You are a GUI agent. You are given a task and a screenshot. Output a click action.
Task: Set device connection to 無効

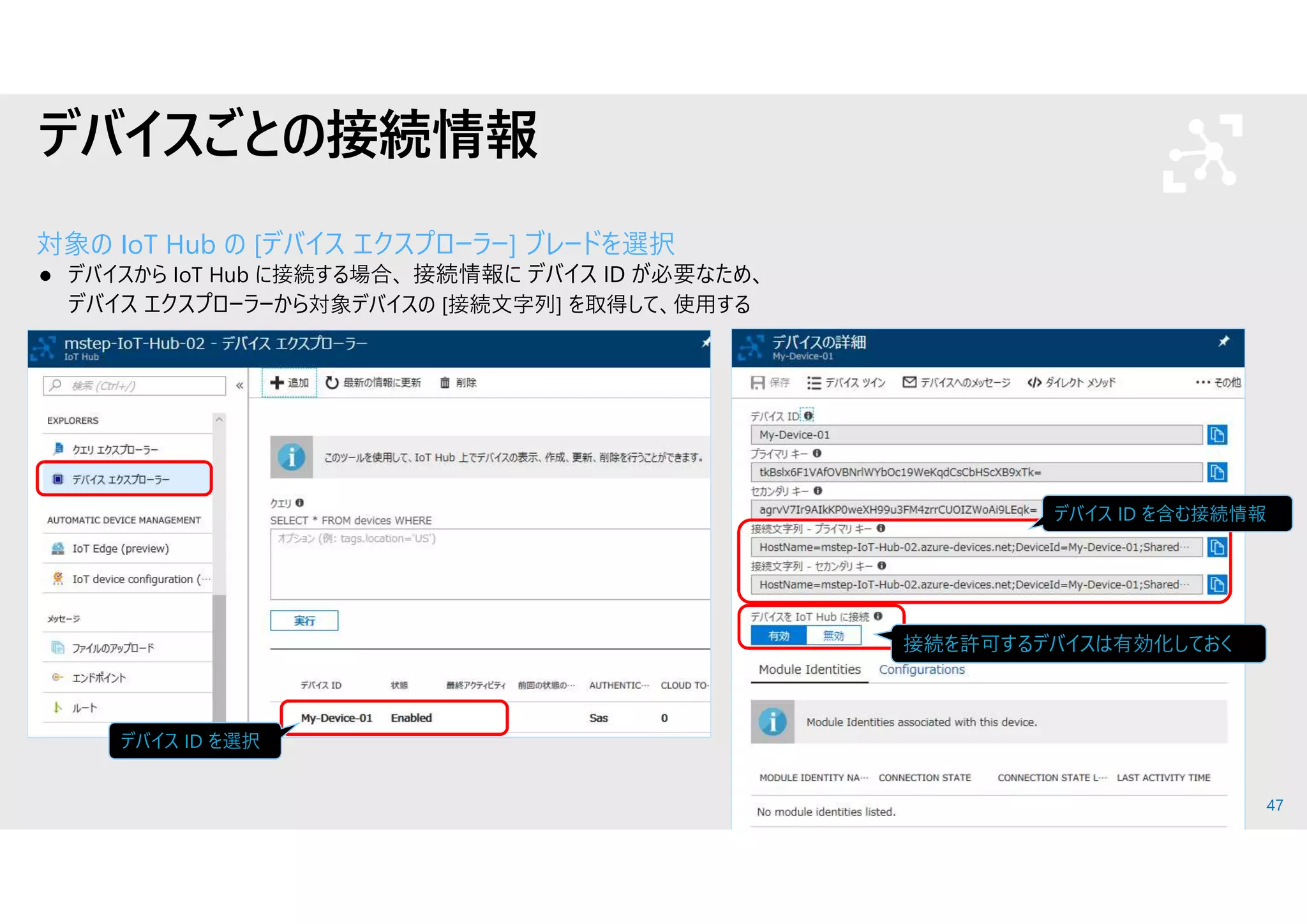pyautogui.click(x=833, y=636)
